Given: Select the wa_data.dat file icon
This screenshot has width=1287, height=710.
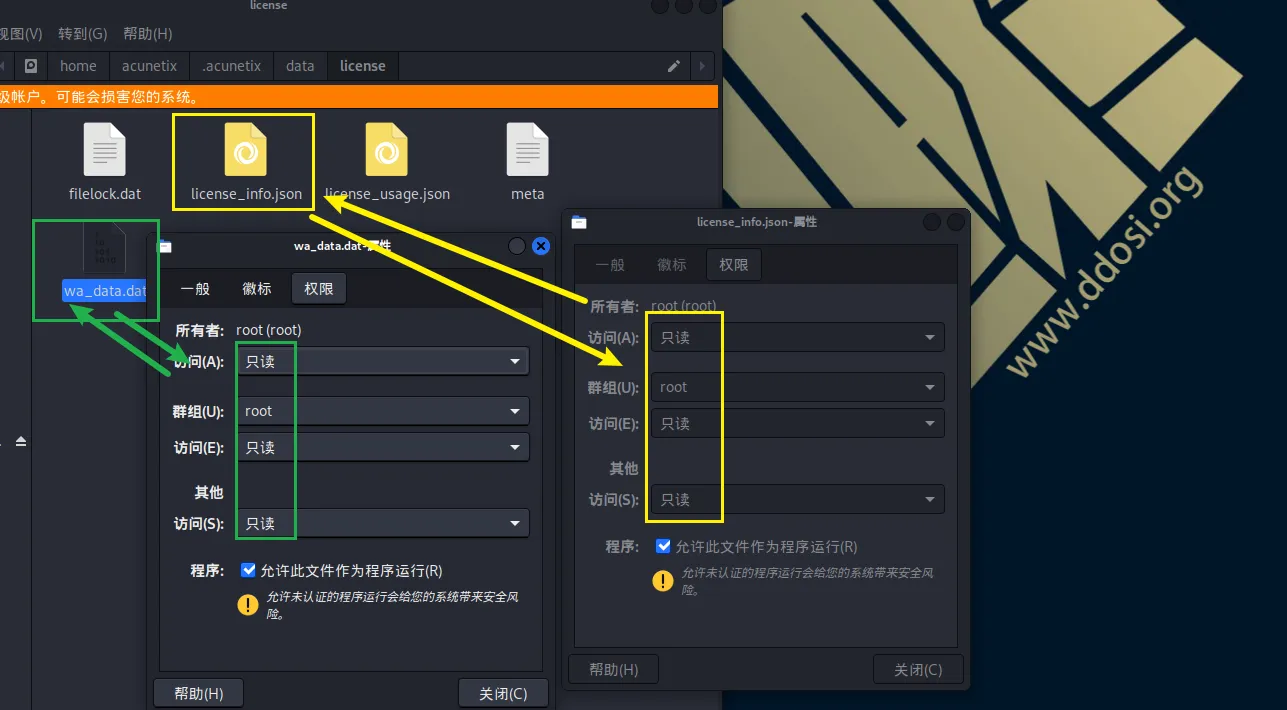Looking at the screenshot, I should (x=104, y=250).
